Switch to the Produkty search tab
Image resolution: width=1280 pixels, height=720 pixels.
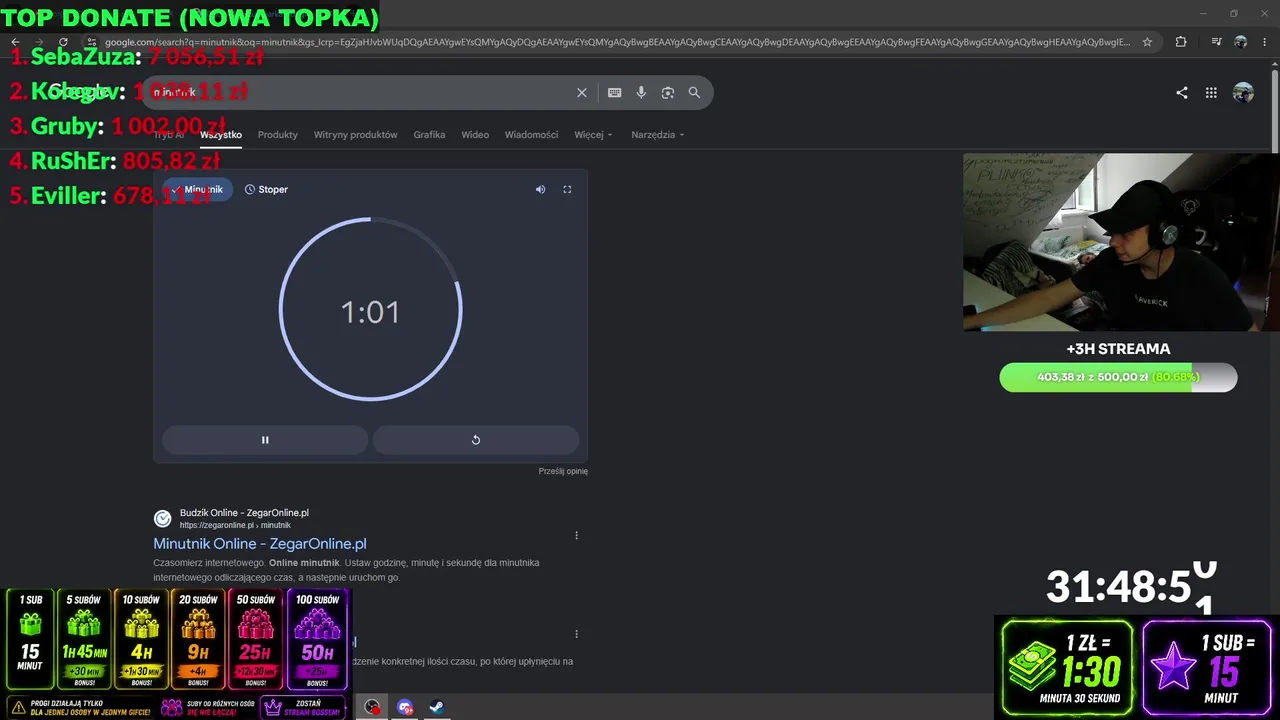tap(278, 135)
